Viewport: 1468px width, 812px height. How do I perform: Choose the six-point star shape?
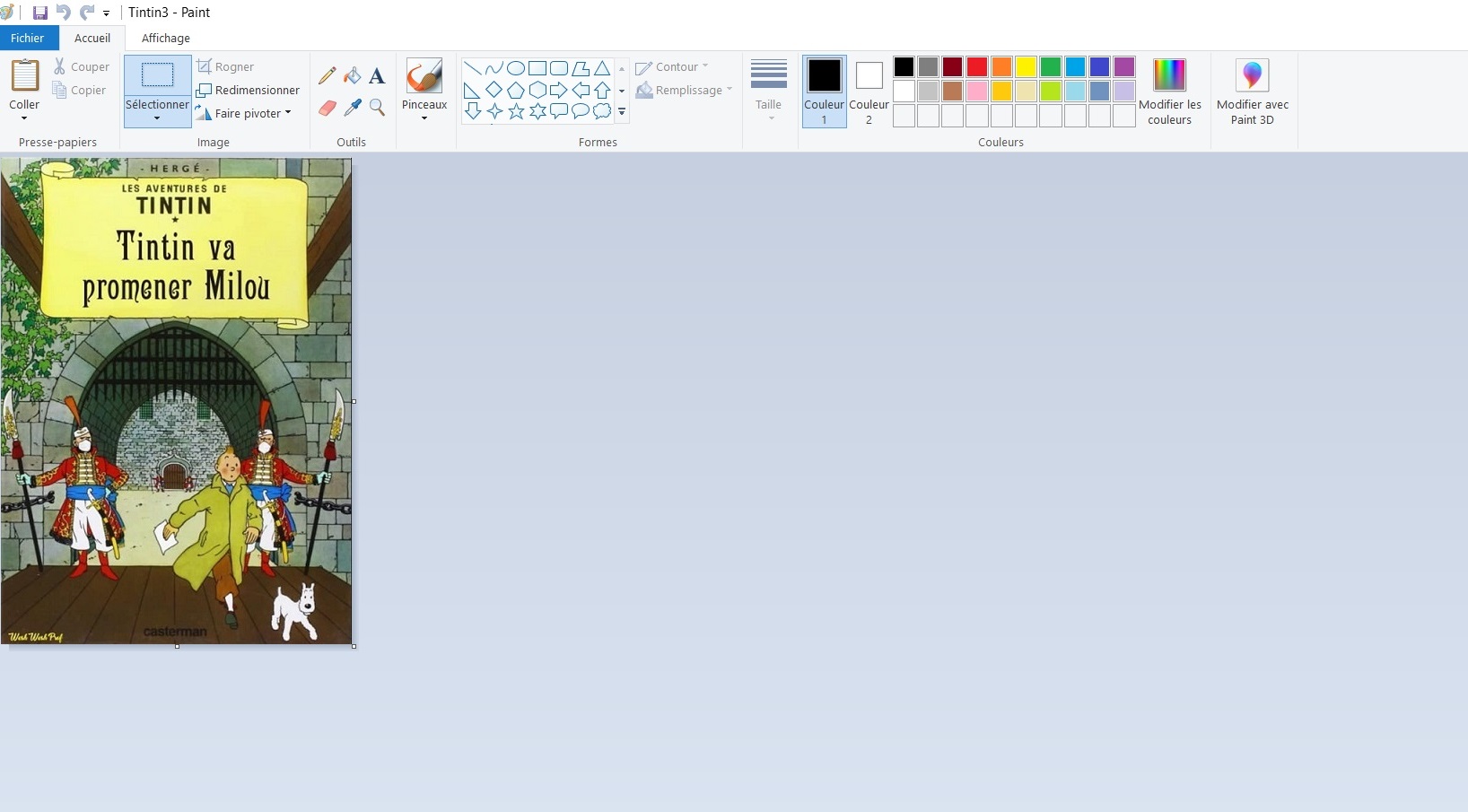(537, 111)
